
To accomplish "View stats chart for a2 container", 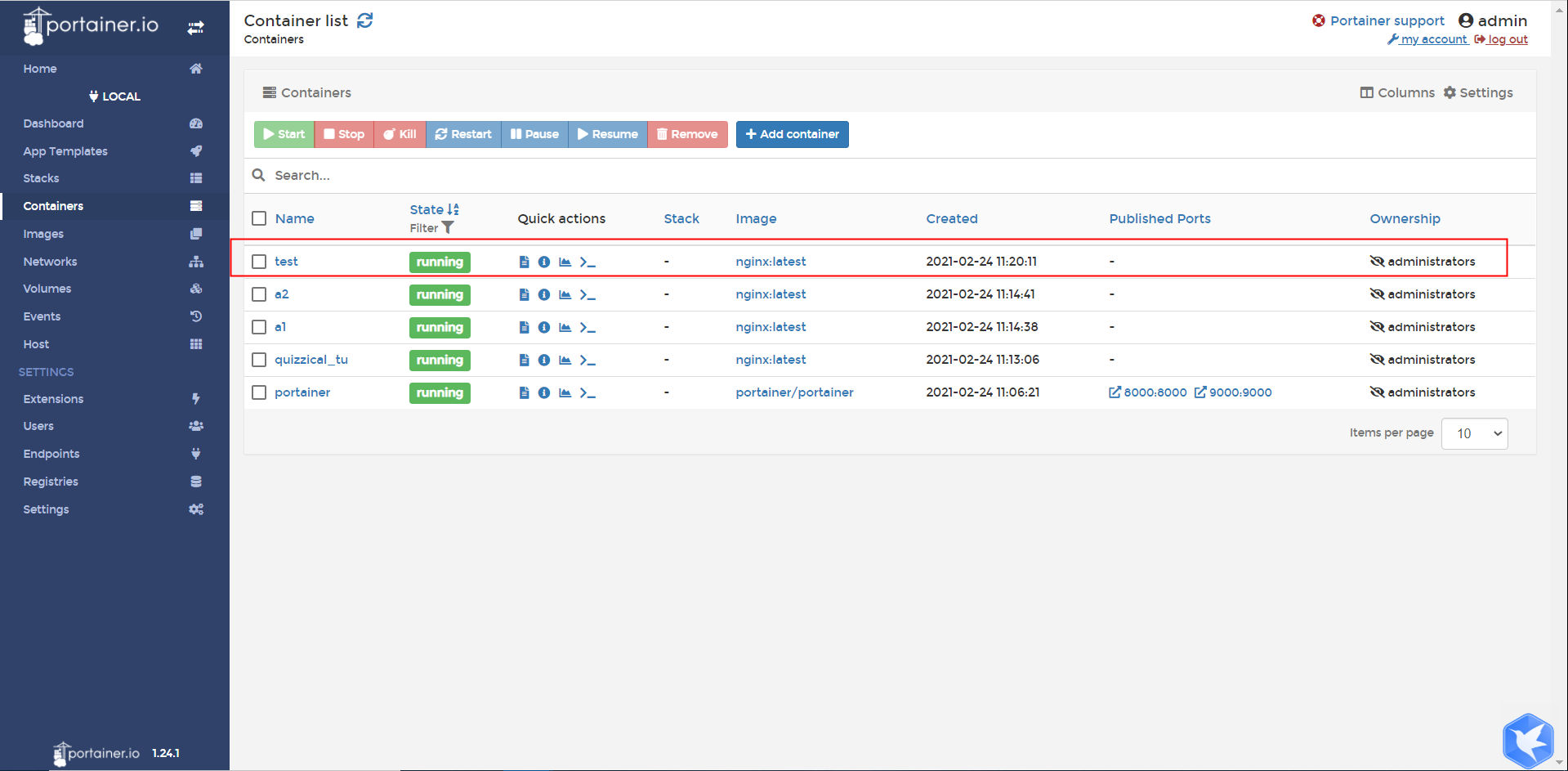I will (x=565, y=294).
